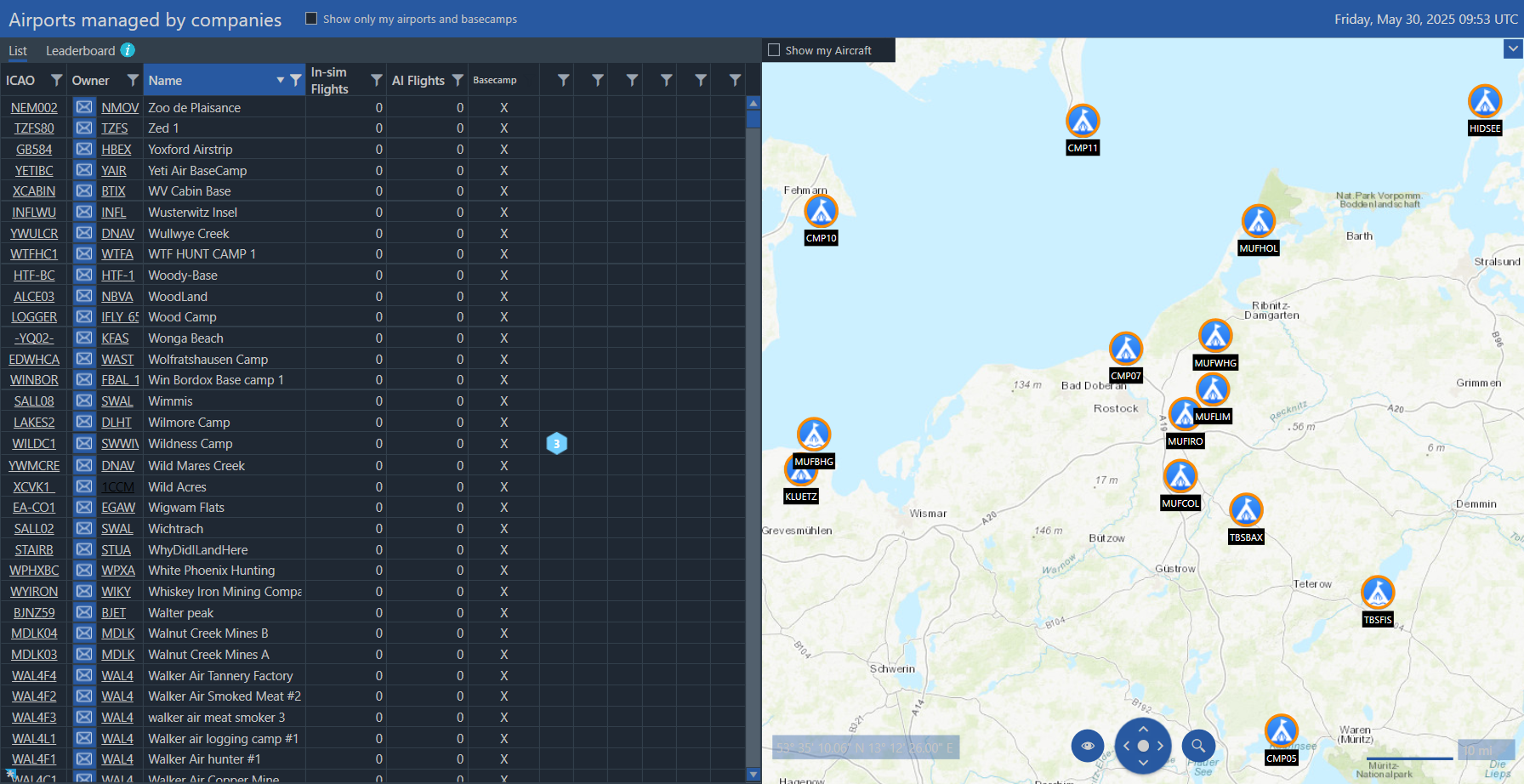Screen dimensions: 1524x784
Task: Switch to the Leaderboard tab
Action: coord(80,51)
